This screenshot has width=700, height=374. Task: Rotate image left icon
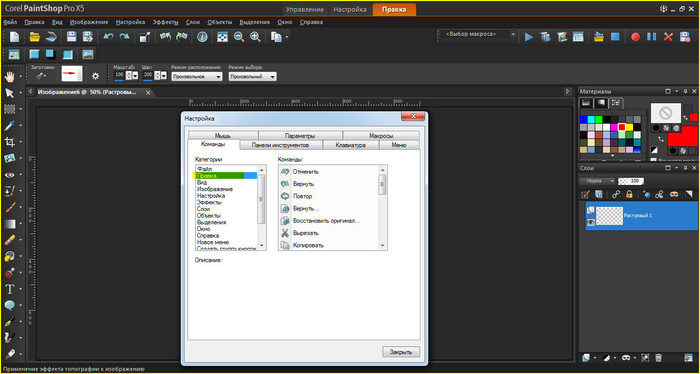click(165, 37)
